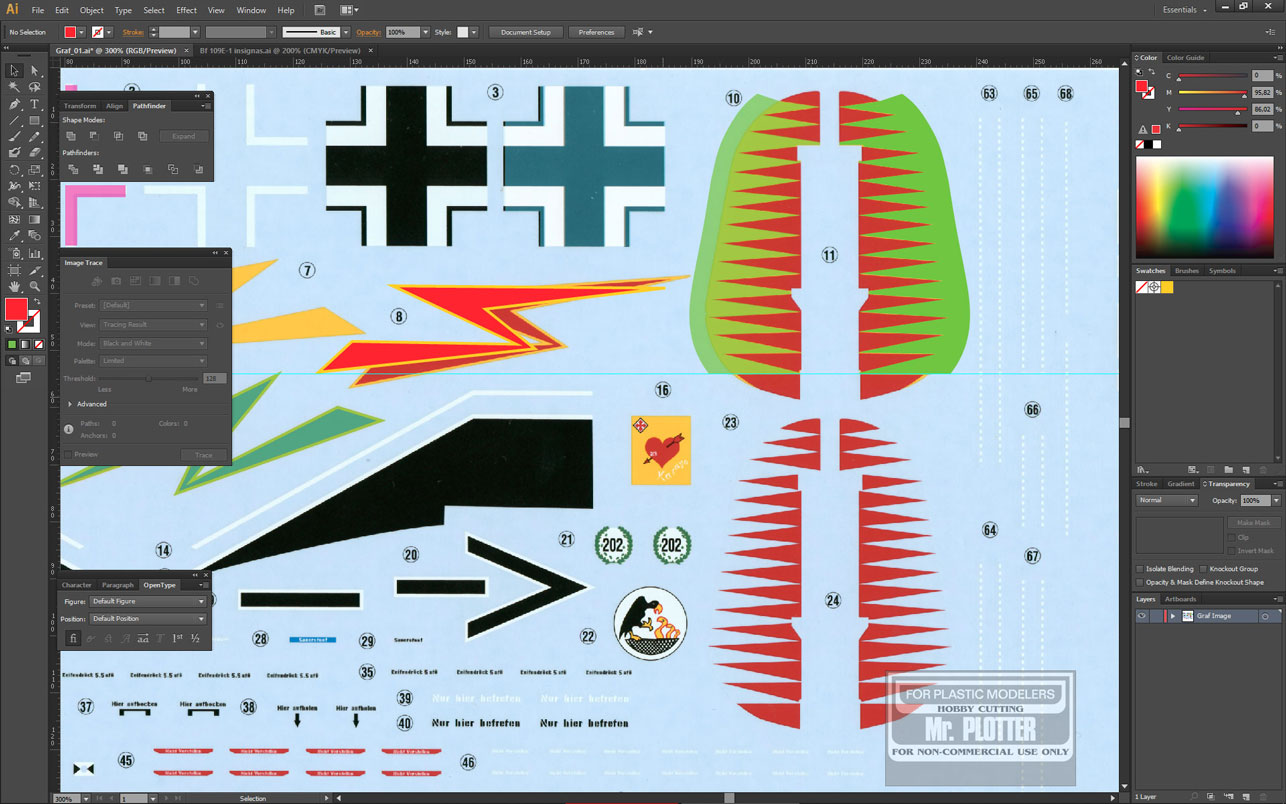Click the Make Mask button

(1253, 523)
